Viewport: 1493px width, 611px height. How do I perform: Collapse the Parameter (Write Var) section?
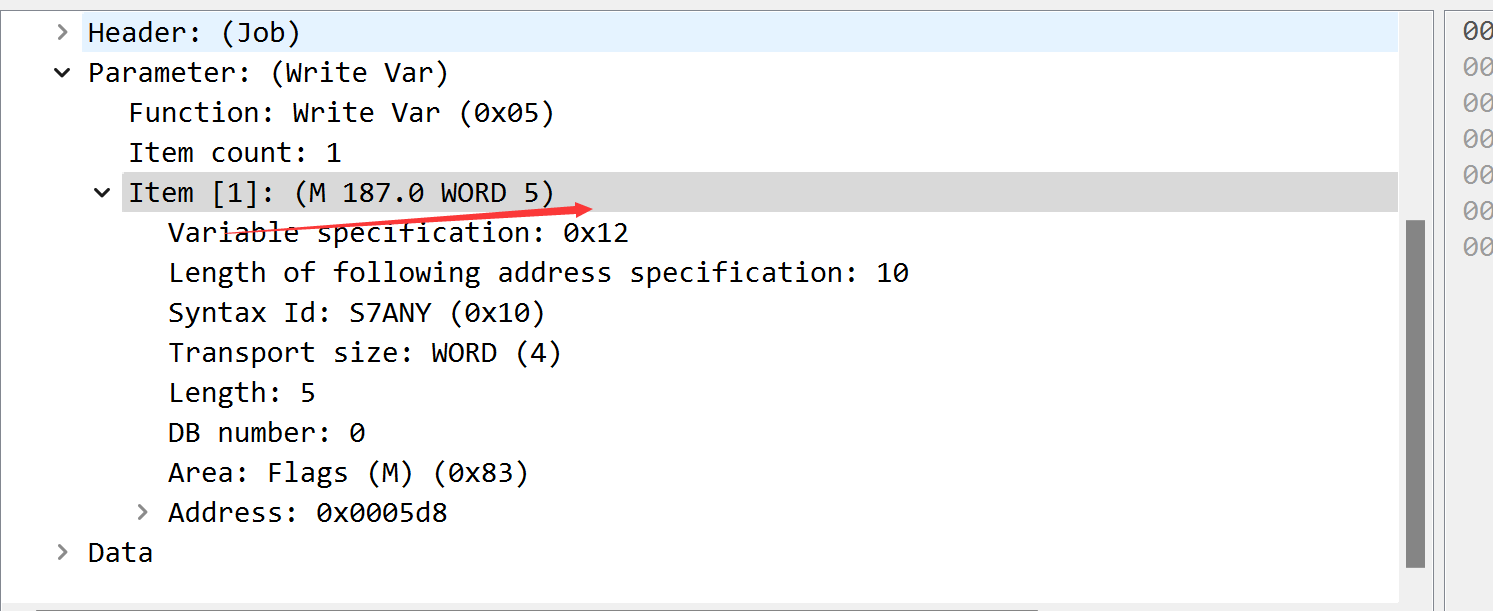click(63, 73)
